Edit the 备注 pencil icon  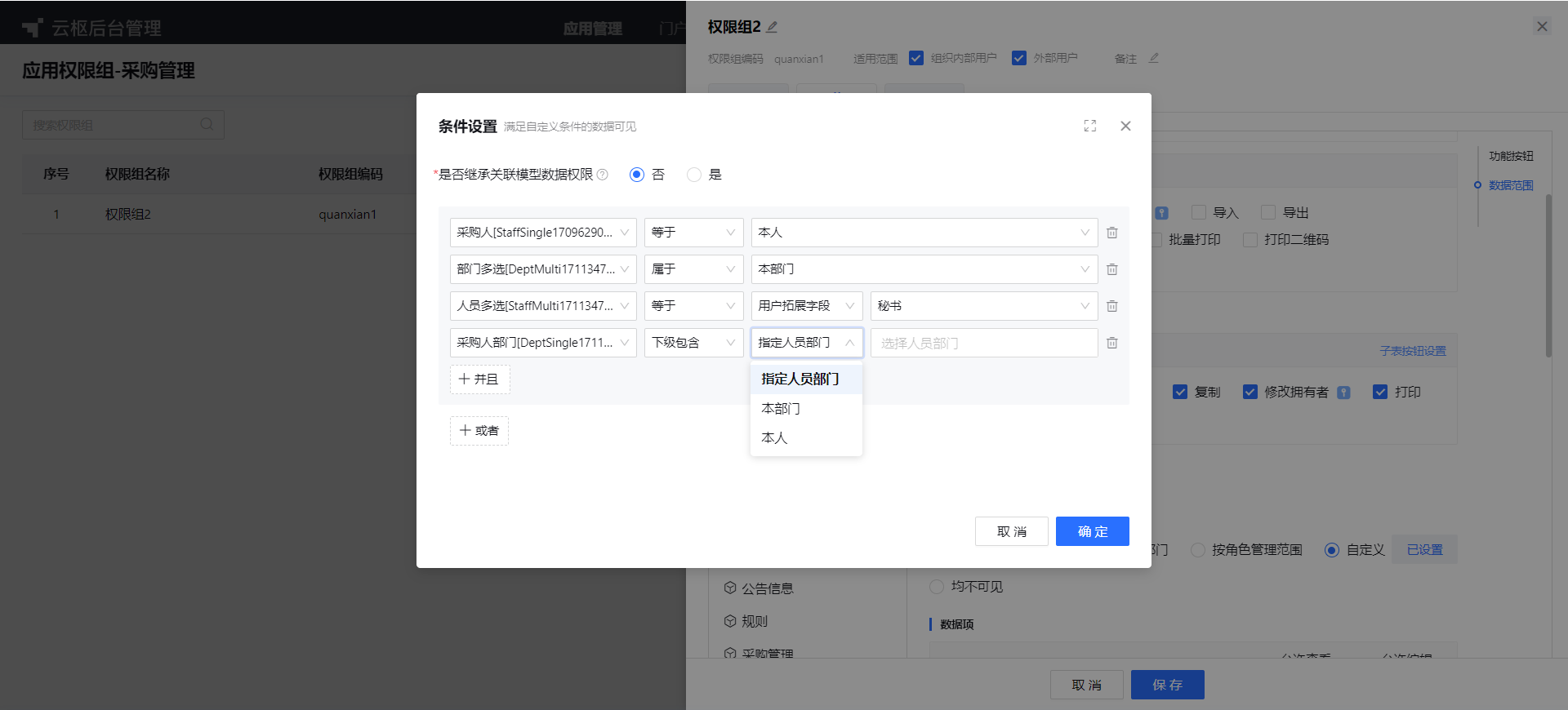[1154, 58]
